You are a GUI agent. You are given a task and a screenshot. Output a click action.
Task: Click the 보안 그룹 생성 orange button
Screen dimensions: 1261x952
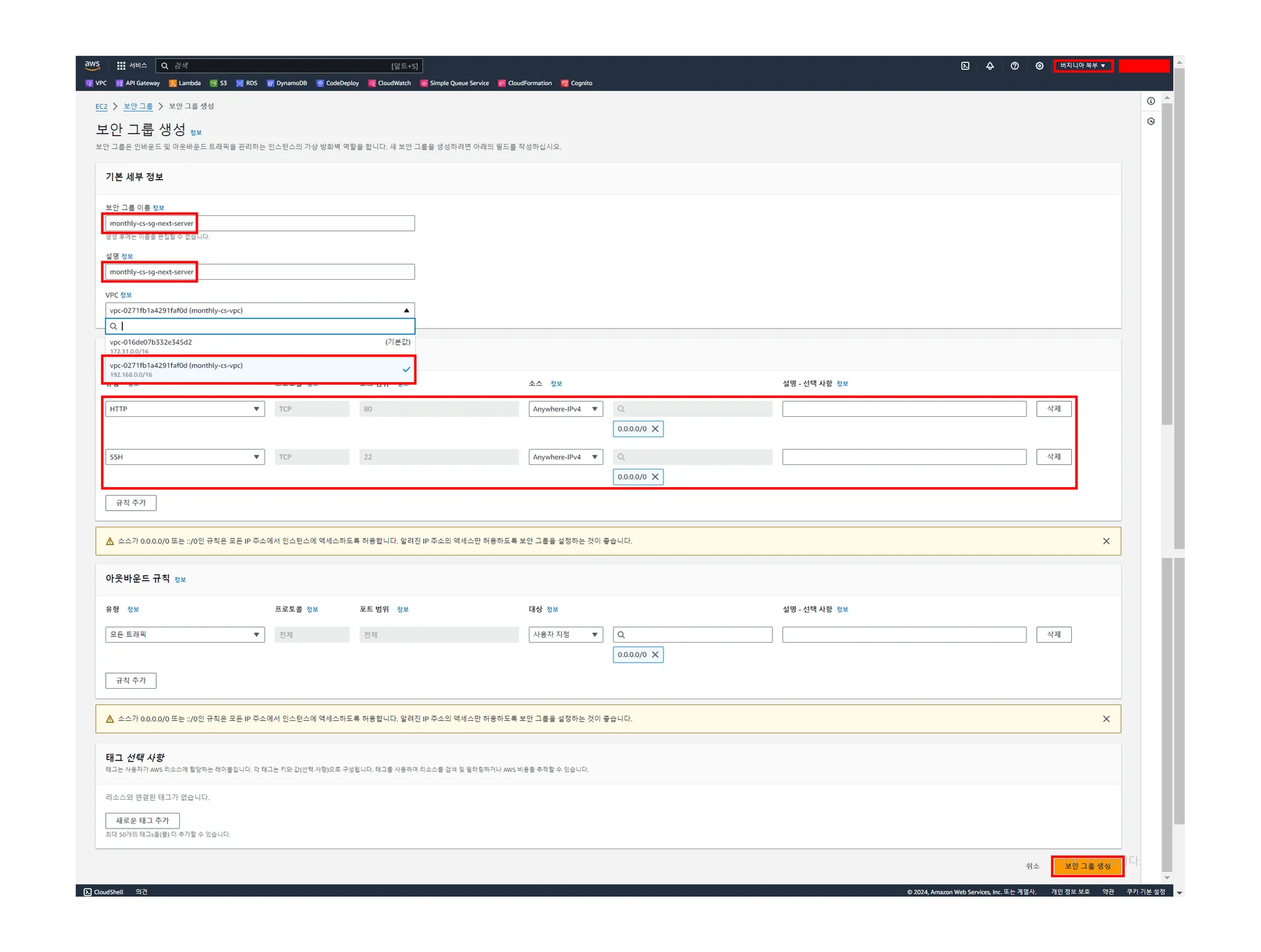(1087, 866)
